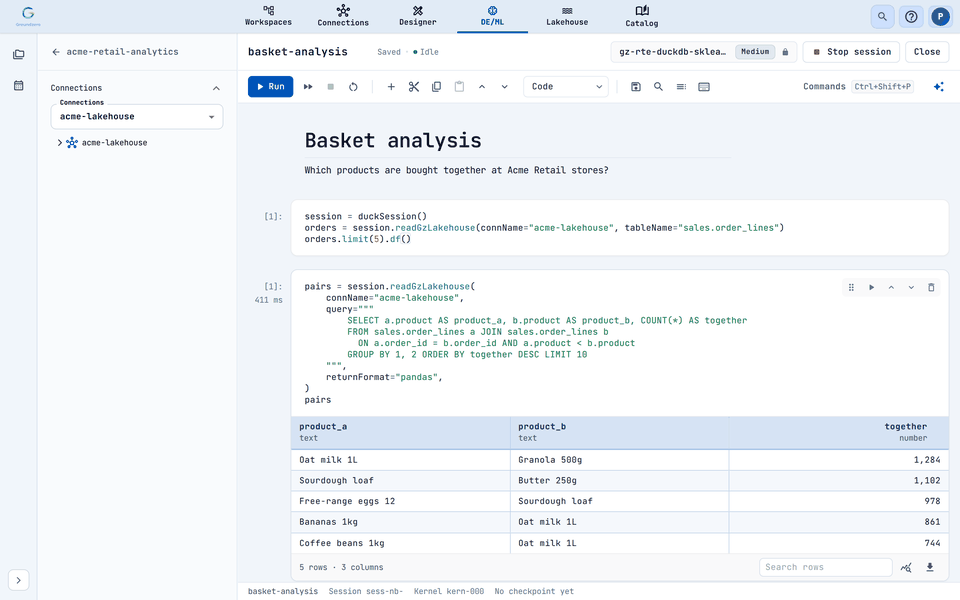
Task: Click the lock icon beside Medium
Action: 786,52
